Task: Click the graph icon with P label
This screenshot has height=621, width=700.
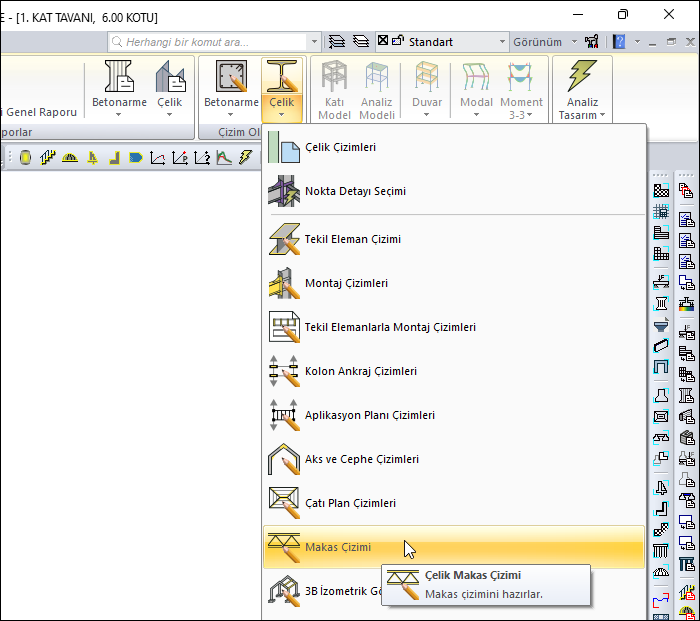Action: pyautogui.click(x=180, y=158)
